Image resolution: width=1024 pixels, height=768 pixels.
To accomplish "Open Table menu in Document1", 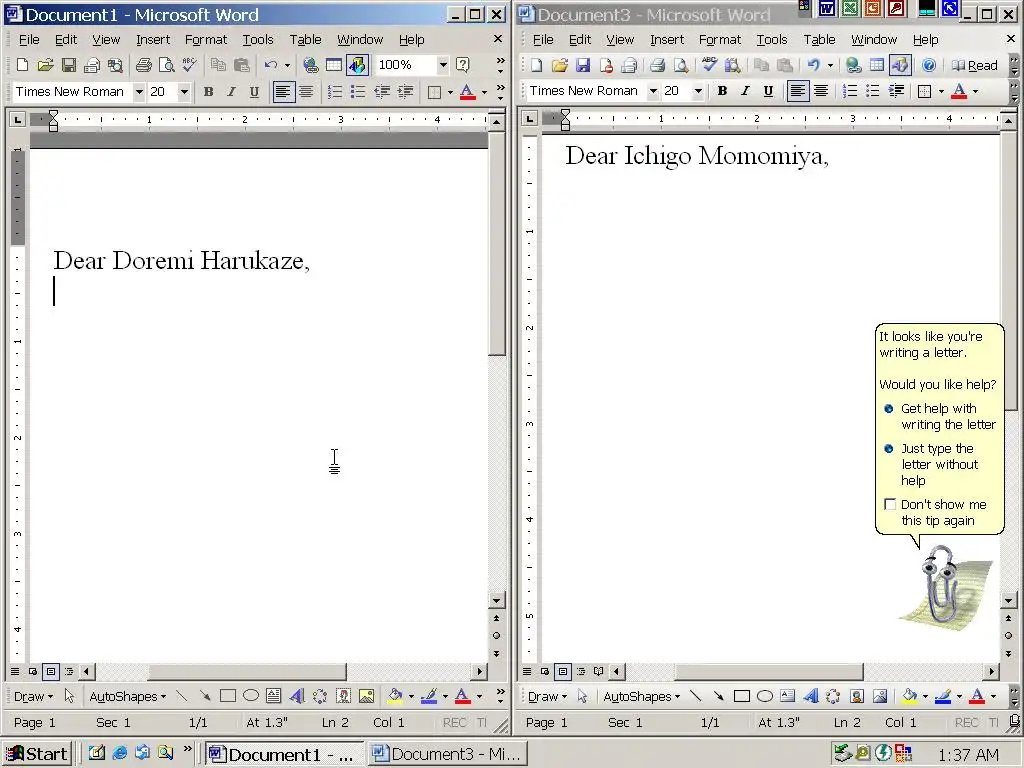I will pos(306,40).
